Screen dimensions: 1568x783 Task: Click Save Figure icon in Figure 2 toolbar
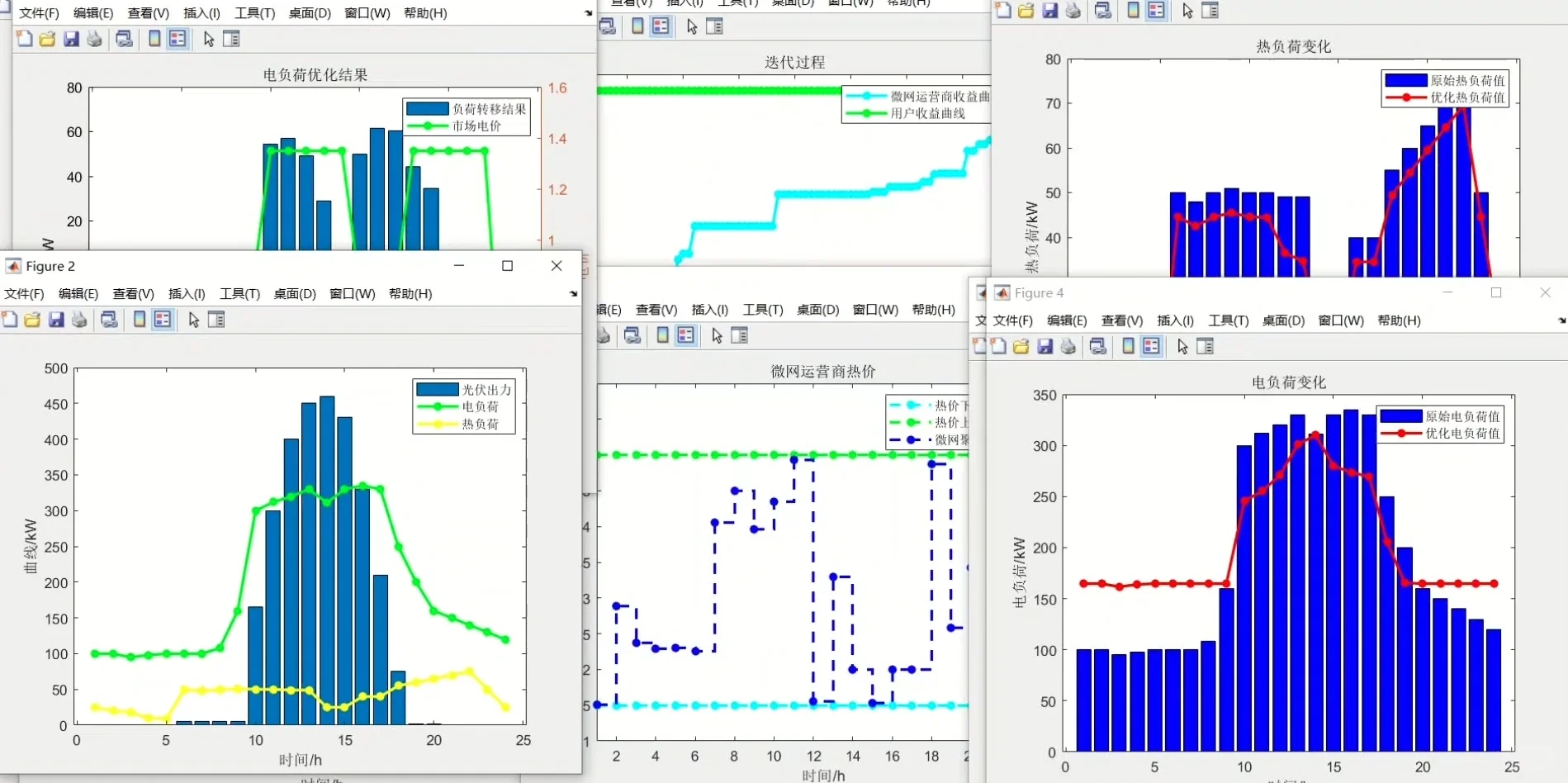point(56,320)
